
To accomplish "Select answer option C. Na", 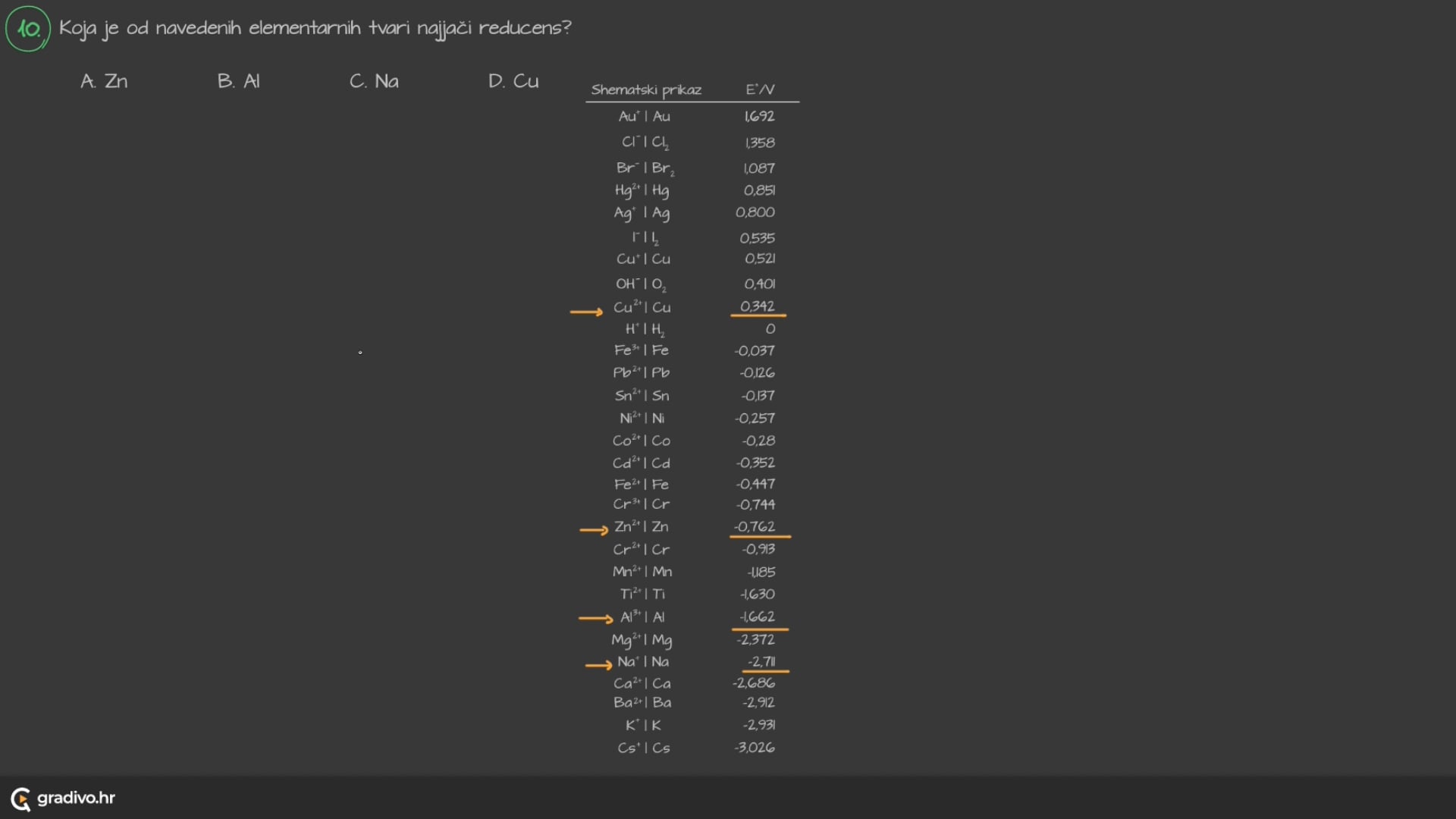I will (374, 81).
